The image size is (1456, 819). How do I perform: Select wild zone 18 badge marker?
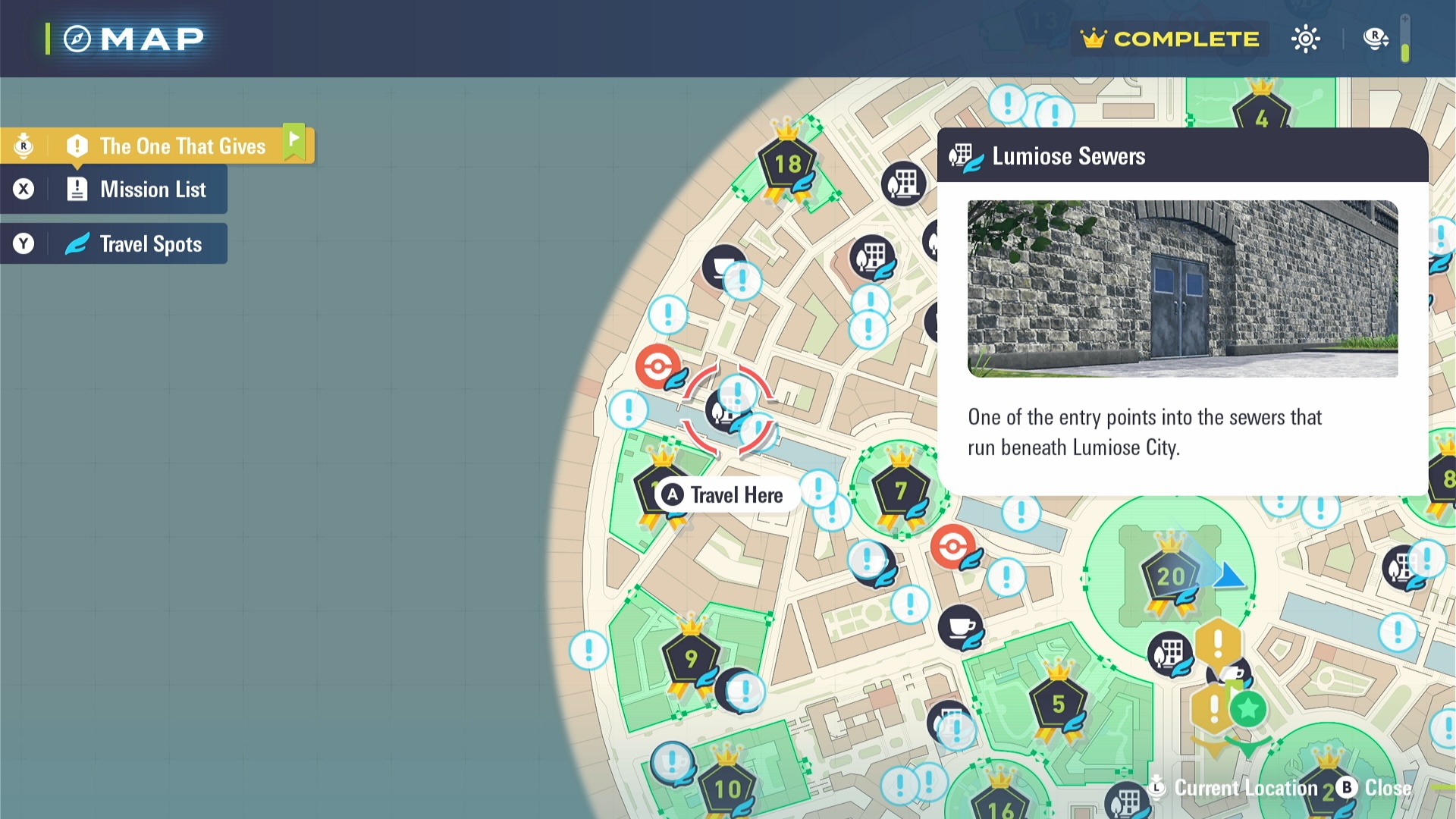pos(787,163)
